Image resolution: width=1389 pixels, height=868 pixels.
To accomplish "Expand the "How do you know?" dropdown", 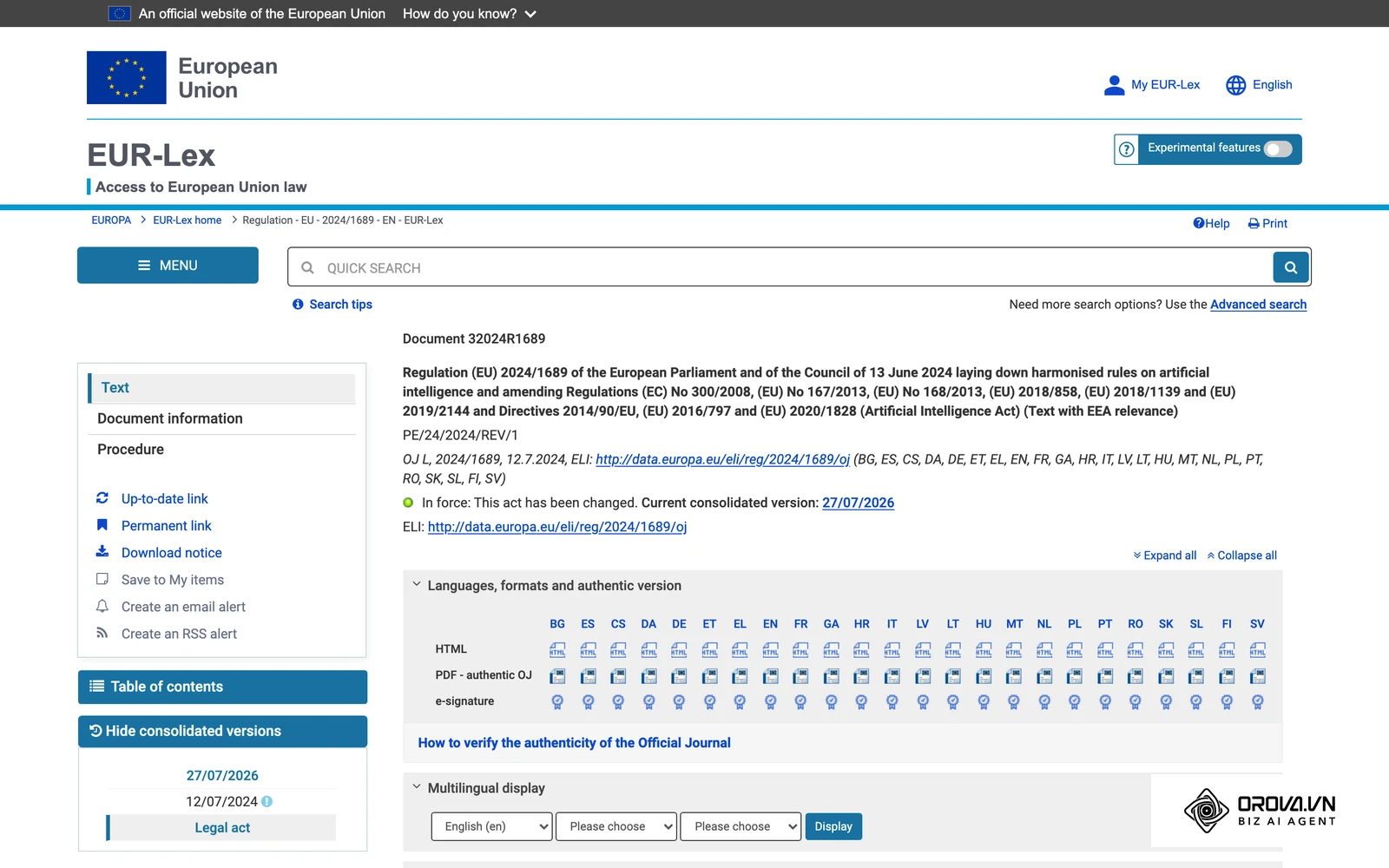I will point(470,14).
